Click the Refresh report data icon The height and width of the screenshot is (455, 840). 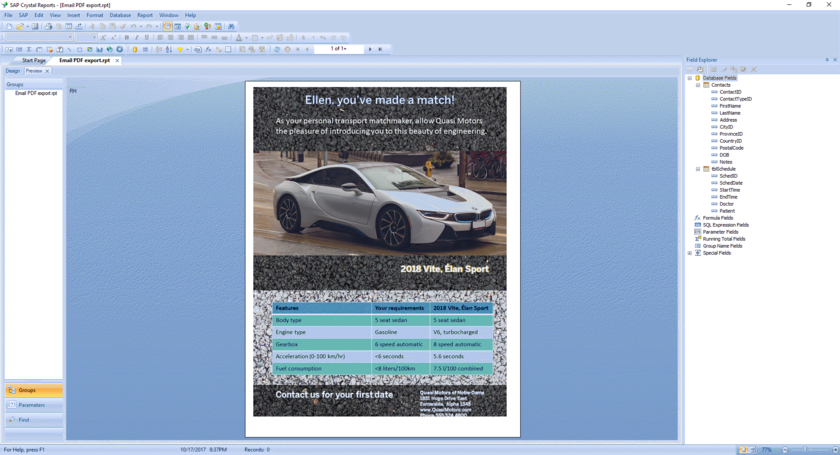(277, 49)
